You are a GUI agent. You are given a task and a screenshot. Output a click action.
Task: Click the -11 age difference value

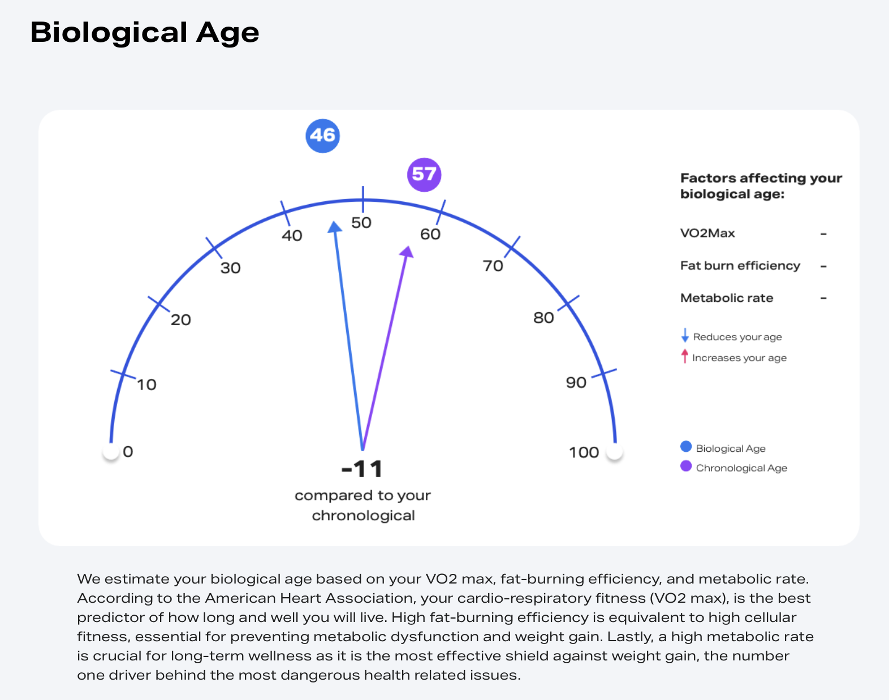tap(362, 469)
